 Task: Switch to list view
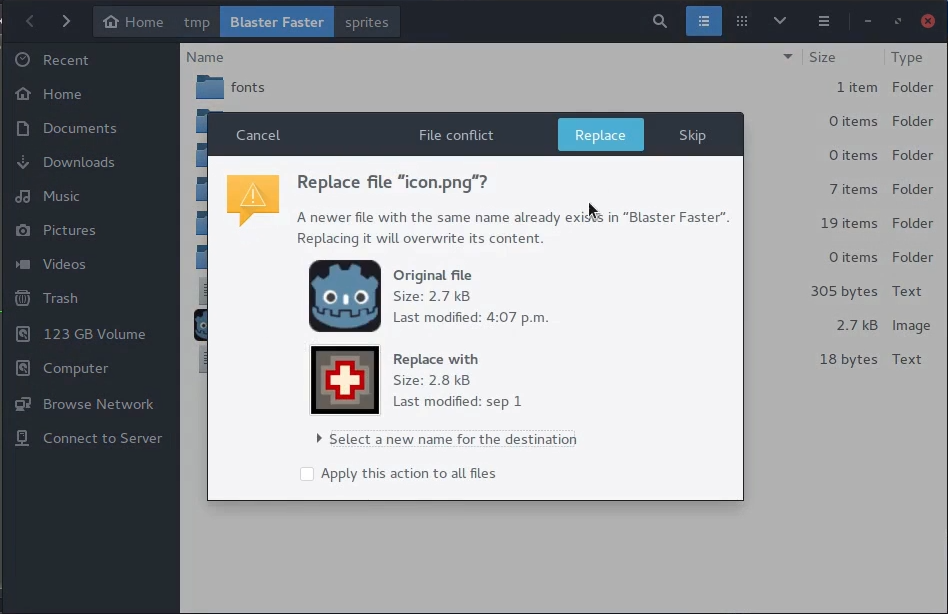point(704,22)
